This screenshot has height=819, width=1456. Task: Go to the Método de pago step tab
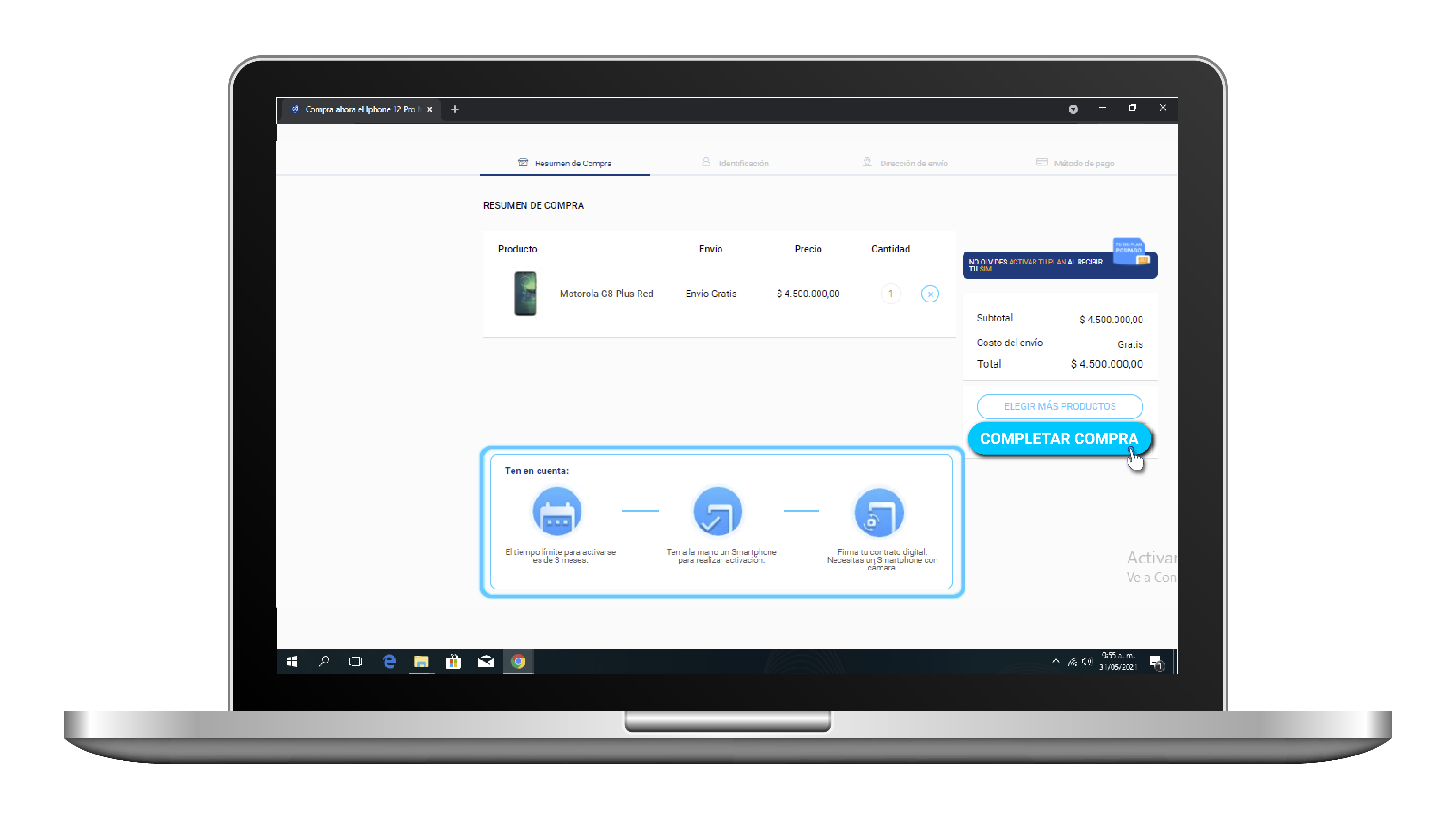[1075, 163]
